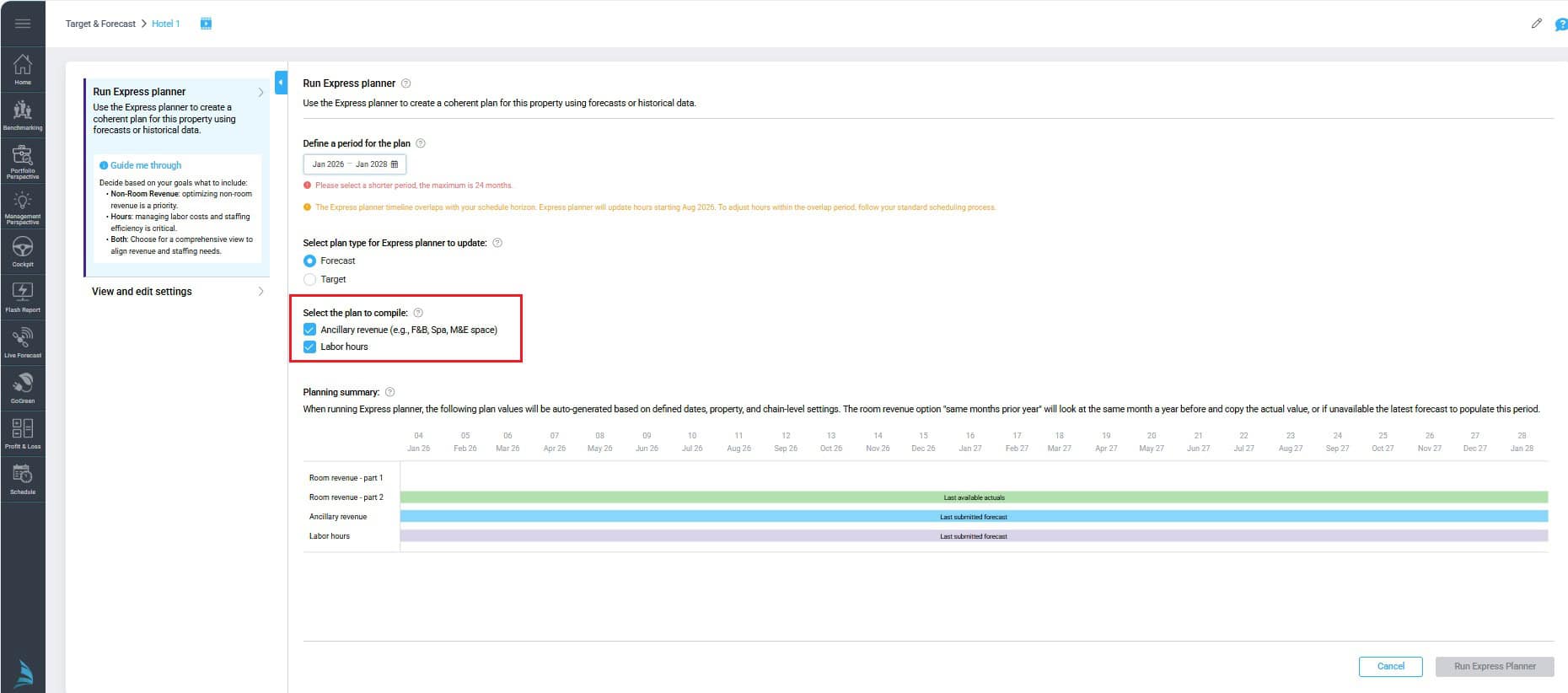Click the pencil edit icon
This screenshot has width=1568, height=693.
pyautogui.click(x=1536, y=24)
